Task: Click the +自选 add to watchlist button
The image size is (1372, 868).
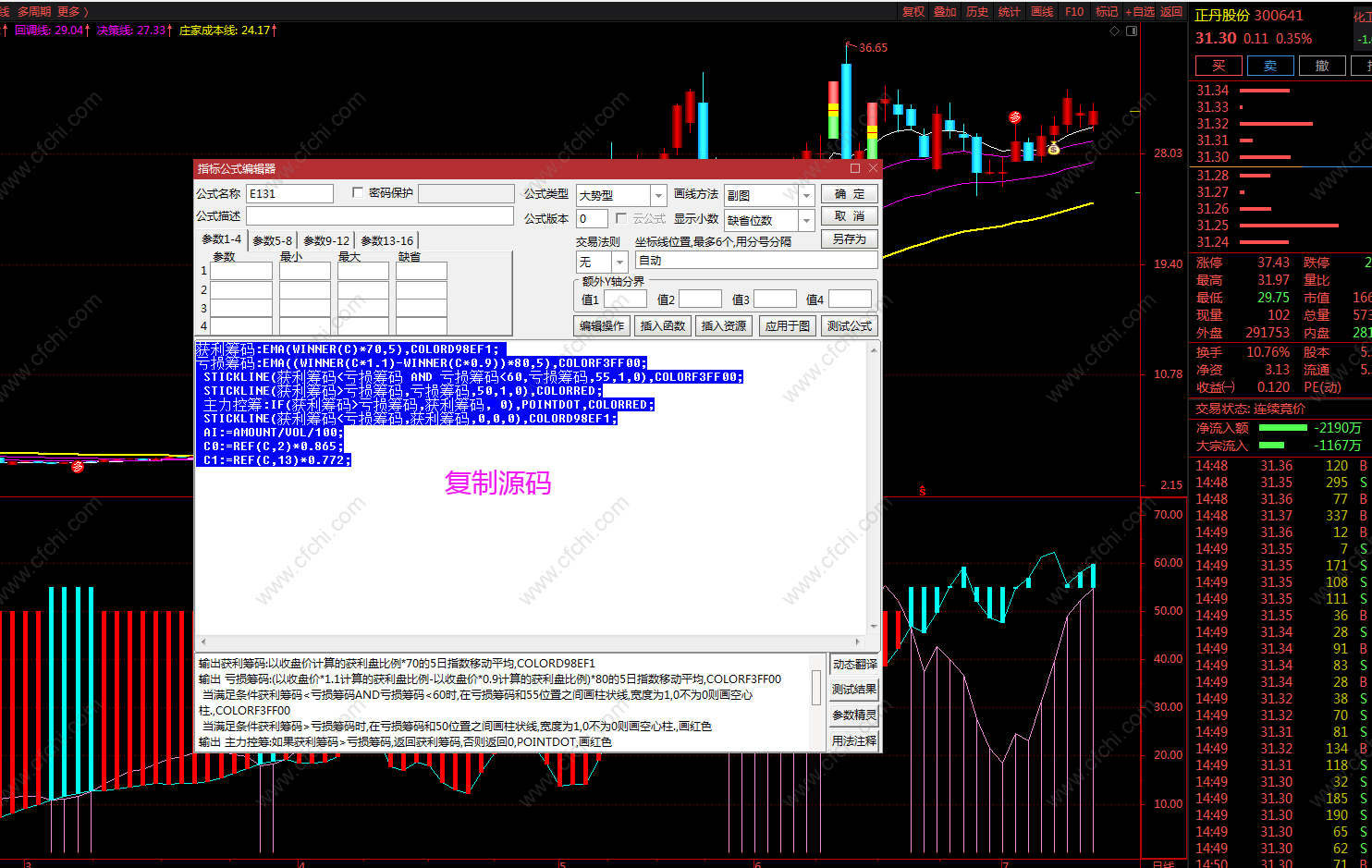Action: (x=1140, y=11)
